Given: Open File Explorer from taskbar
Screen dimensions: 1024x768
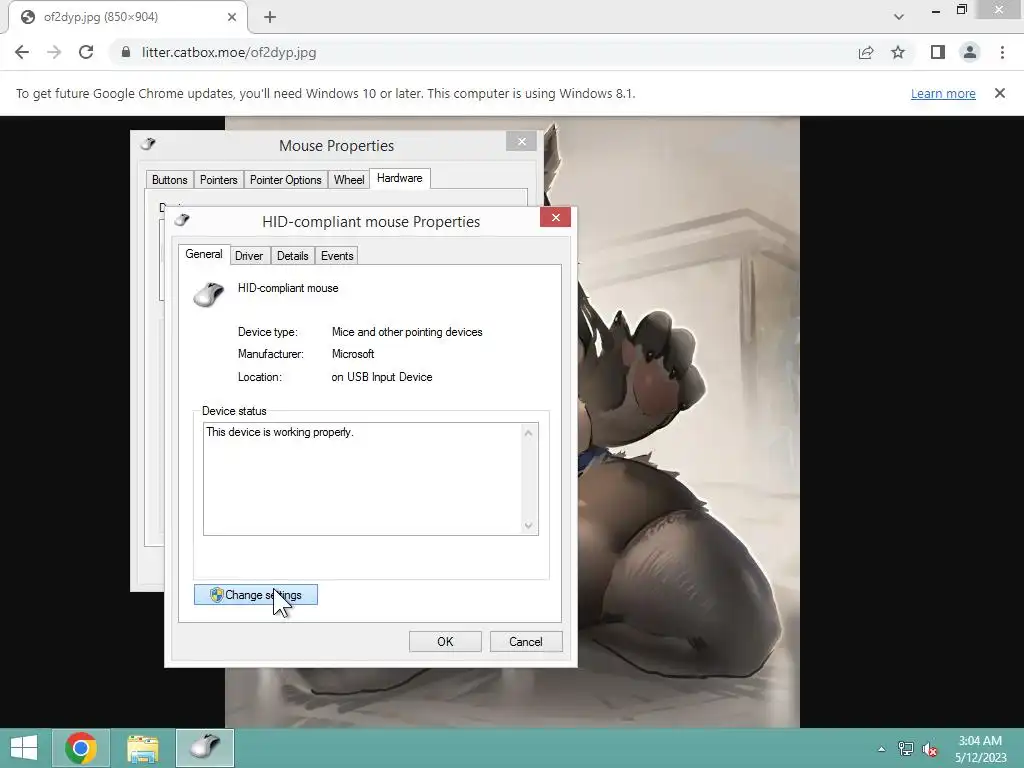Looking at the screenshot, I should [x=143, y=748].
